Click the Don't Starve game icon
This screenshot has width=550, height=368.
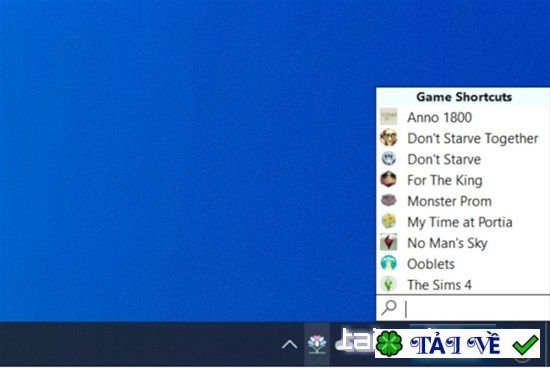point(389,159)
